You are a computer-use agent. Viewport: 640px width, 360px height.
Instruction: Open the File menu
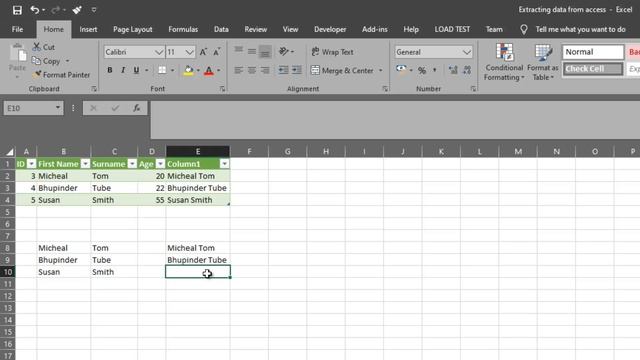click(17, 29)
